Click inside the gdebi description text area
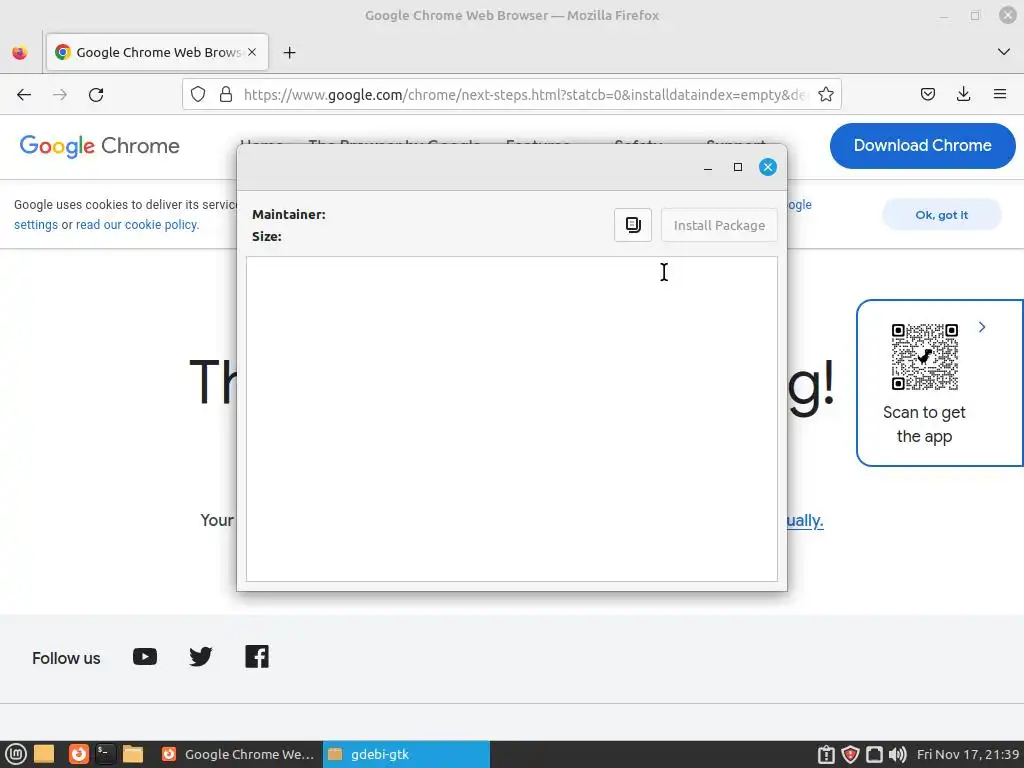 click(x=511, y=419)
